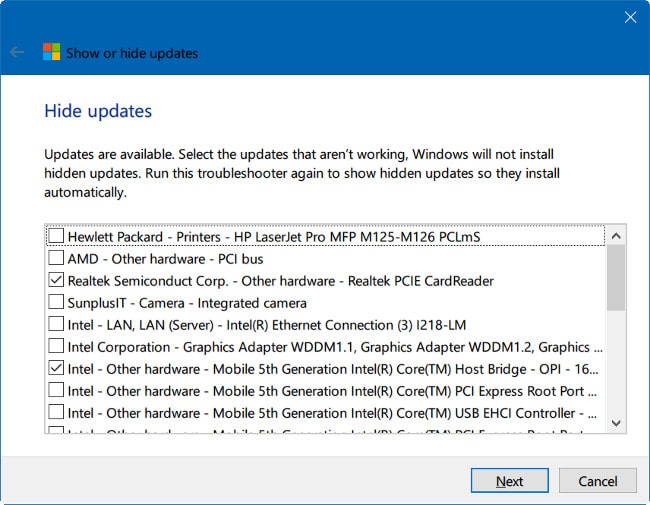Check the AMD PCI bus update checkbox

tap(56, 258)
